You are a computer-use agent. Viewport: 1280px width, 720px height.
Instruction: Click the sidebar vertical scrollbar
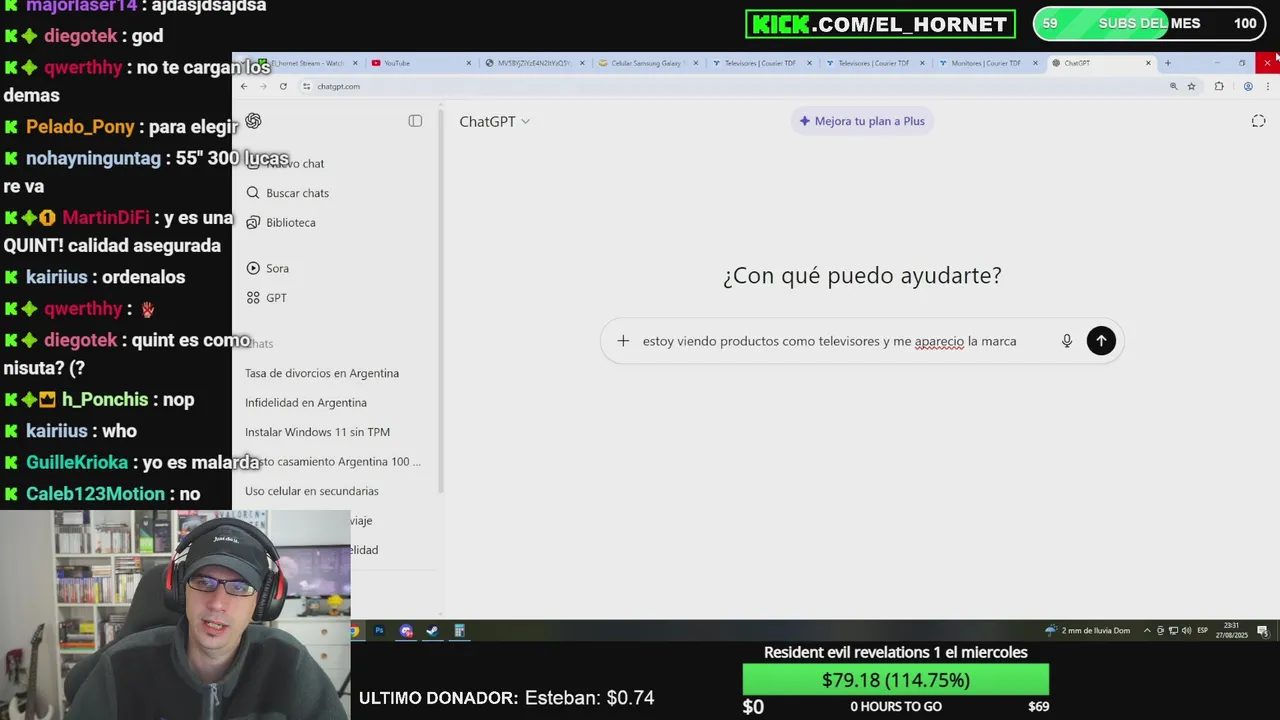click(x=440, y=300)
